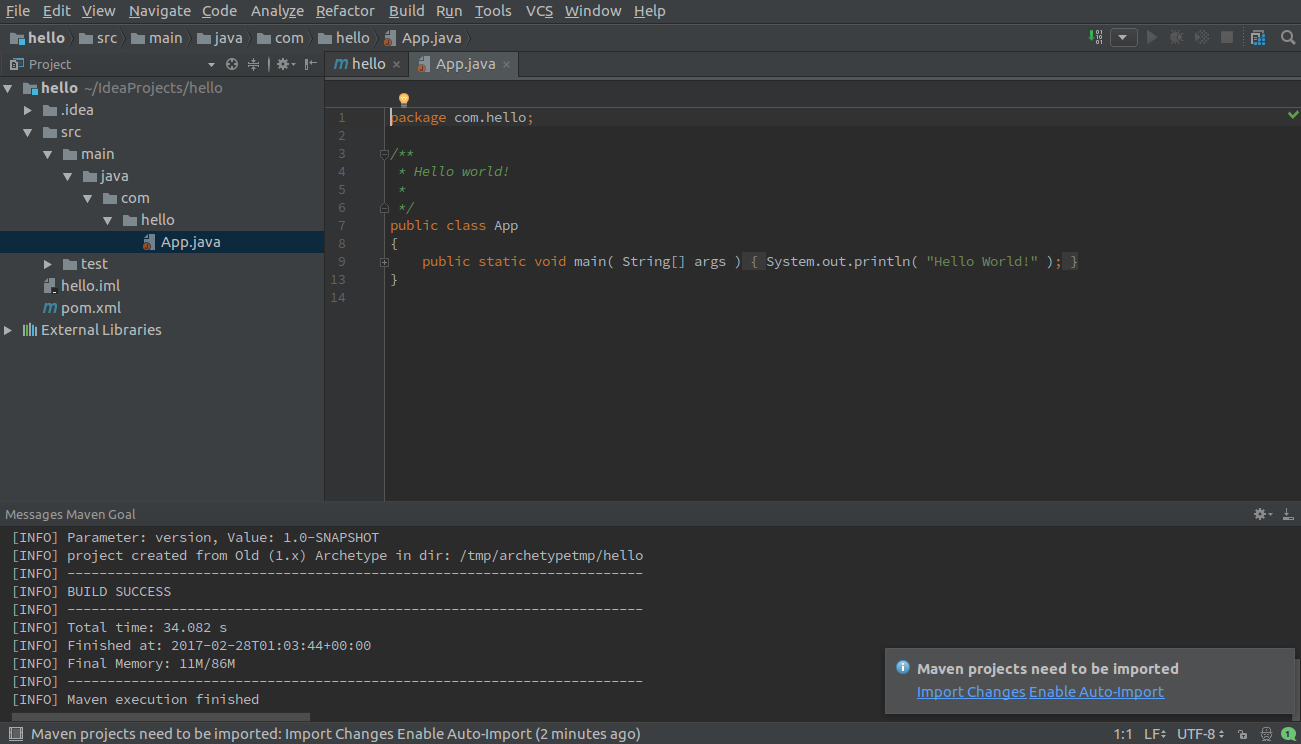Open the Refactor menu
1301x744 pixels.
pos(345,11)
